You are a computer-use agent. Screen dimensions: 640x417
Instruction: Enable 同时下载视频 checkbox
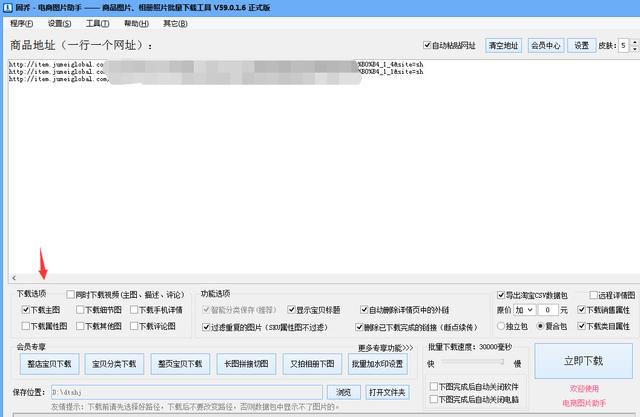coord(71,295)
